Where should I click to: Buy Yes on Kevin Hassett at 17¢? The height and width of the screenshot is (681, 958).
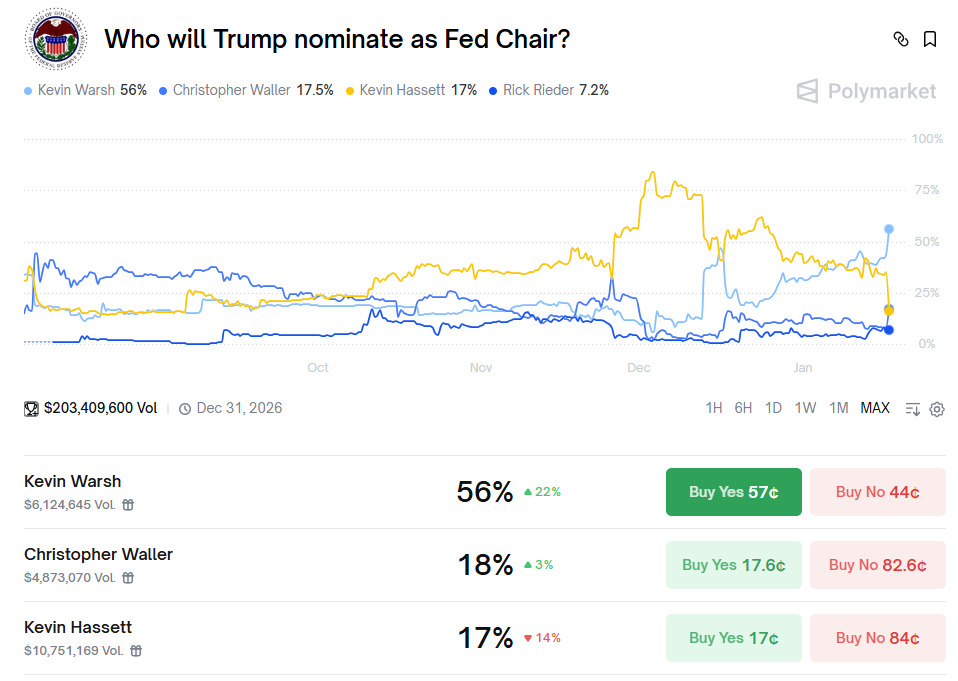click(733, 638)
